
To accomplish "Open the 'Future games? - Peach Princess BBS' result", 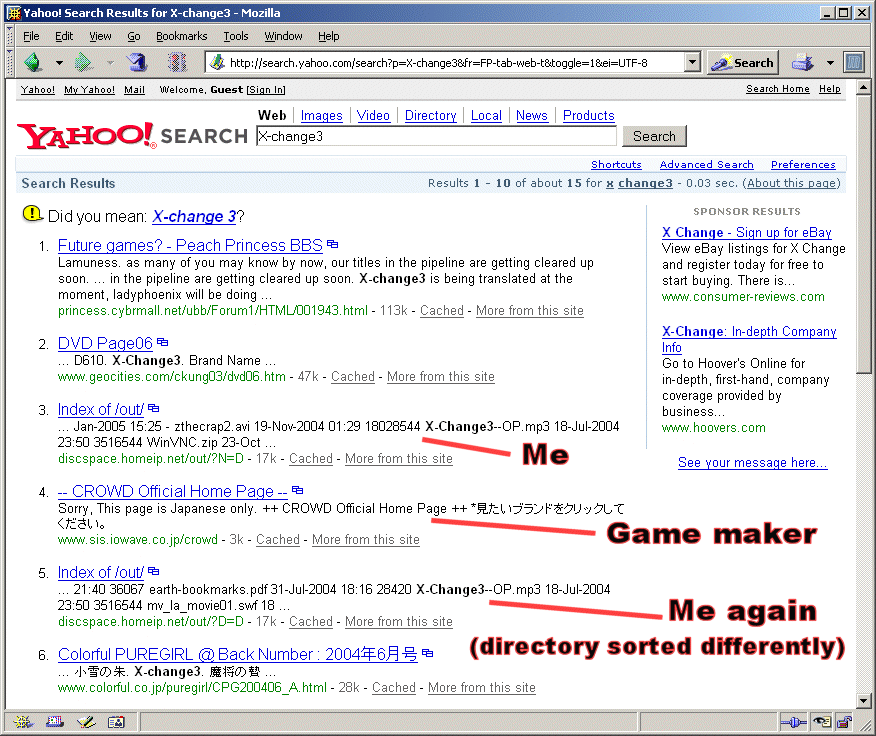I will click(190, 245).
